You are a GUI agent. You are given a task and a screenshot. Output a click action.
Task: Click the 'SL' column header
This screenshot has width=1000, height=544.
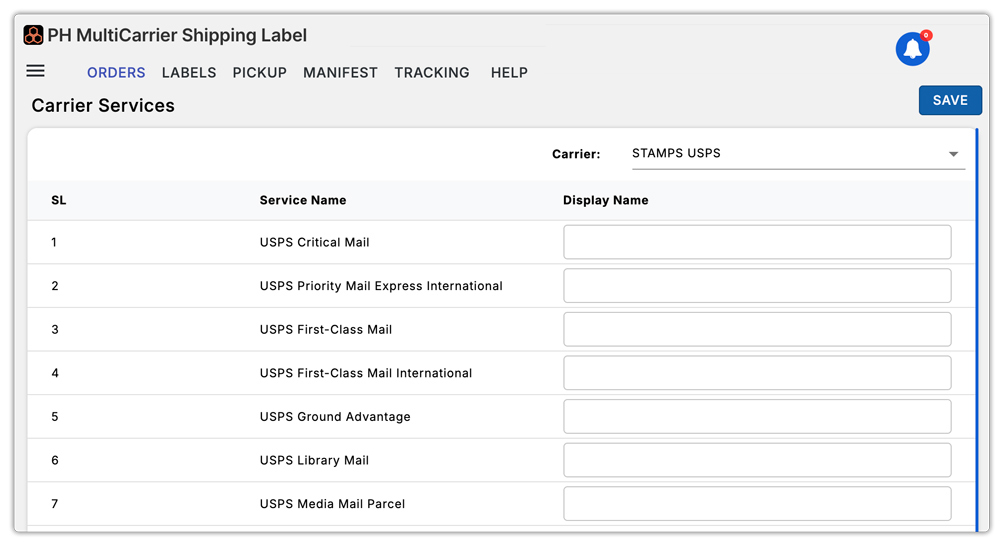click(x=59, y=200)
